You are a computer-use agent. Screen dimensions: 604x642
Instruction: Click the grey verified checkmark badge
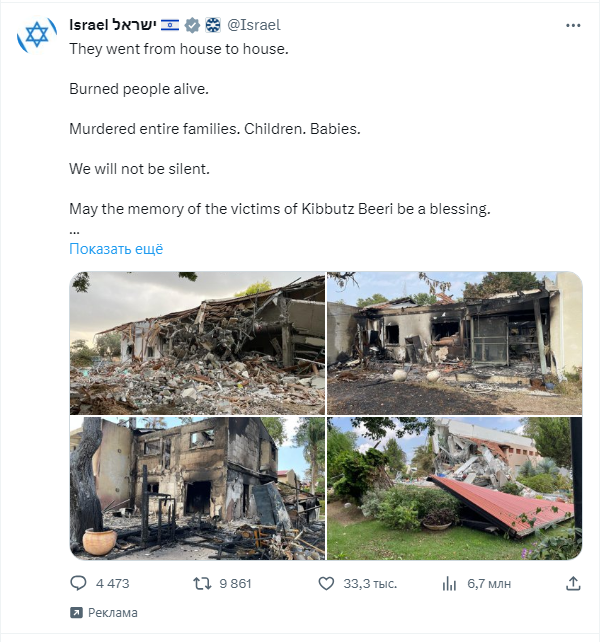click(193, 25)
